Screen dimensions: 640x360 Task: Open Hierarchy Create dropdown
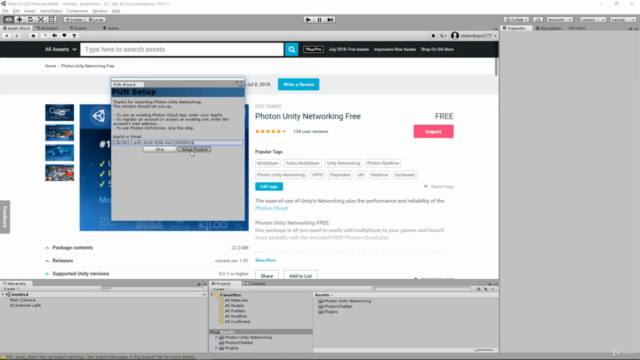[11, 289]
